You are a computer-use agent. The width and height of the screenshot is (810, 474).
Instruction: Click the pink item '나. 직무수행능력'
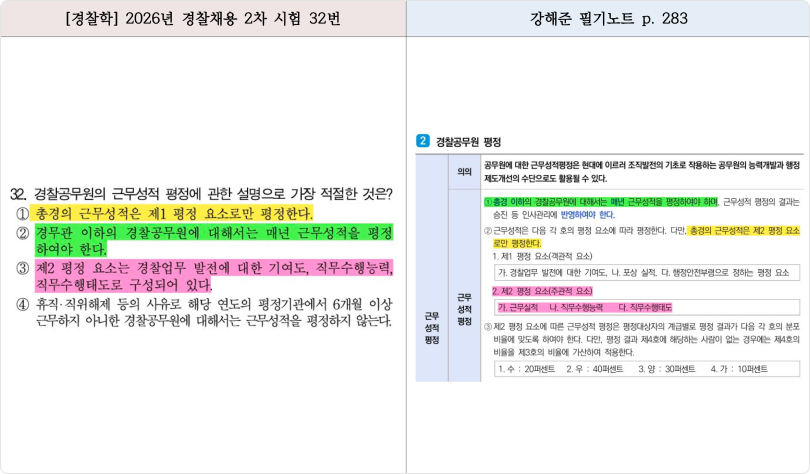pos(576,308)
